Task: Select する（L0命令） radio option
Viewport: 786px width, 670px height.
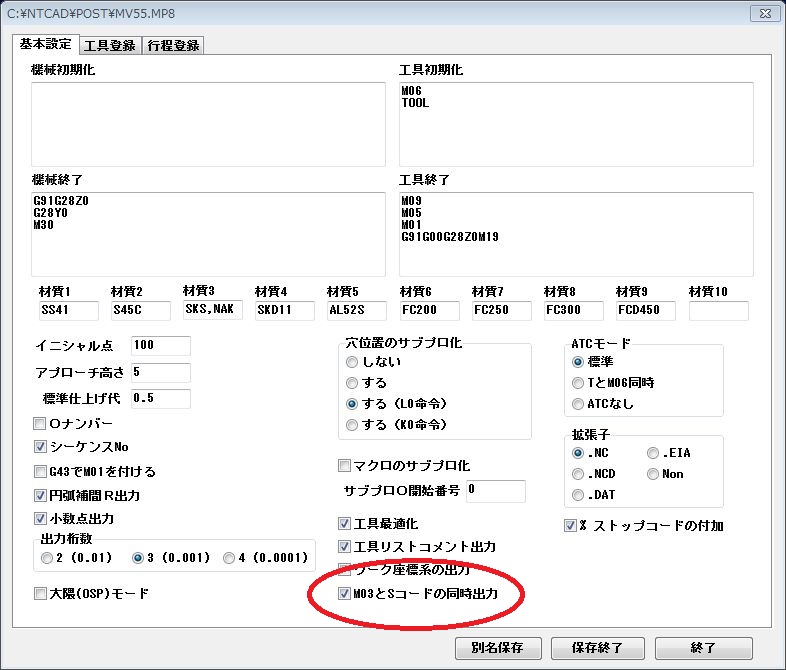Action: (x=352, y=404)
